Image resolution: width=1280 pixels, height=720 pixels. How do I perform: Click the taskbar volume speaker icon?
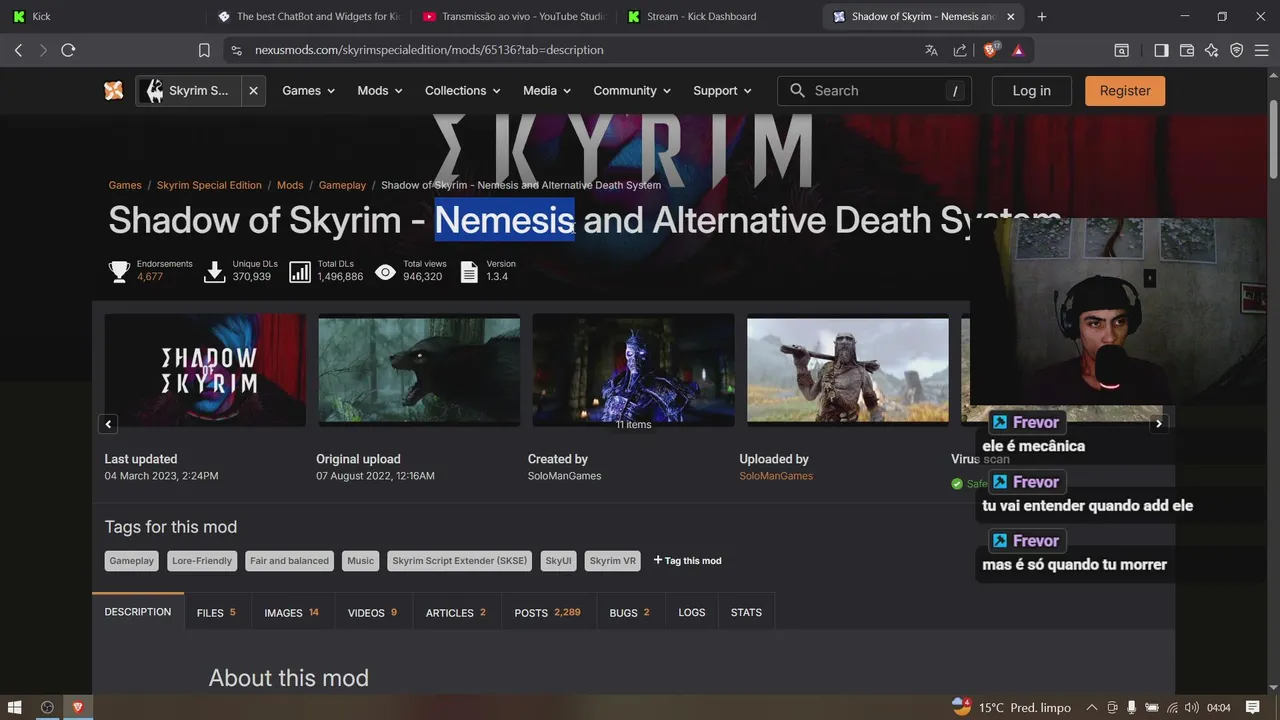click(1191, 708)
